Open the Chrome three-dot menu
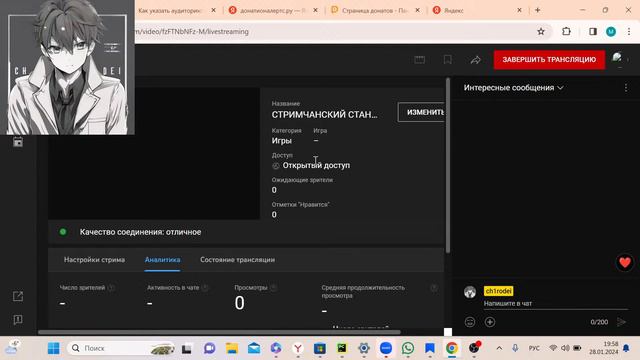This screenshot has height=360, width=640. coord(629,31)
